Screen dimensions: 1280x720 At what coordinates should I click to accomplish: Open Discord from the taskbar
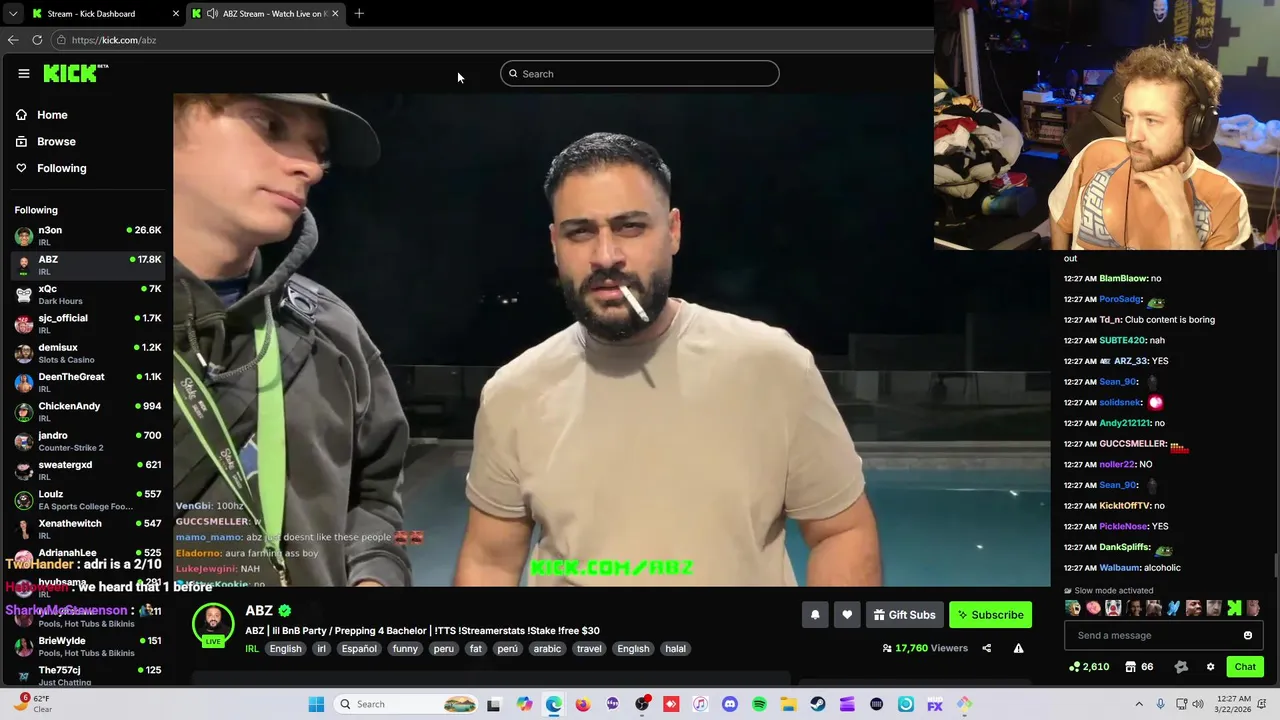click(729, 704)
